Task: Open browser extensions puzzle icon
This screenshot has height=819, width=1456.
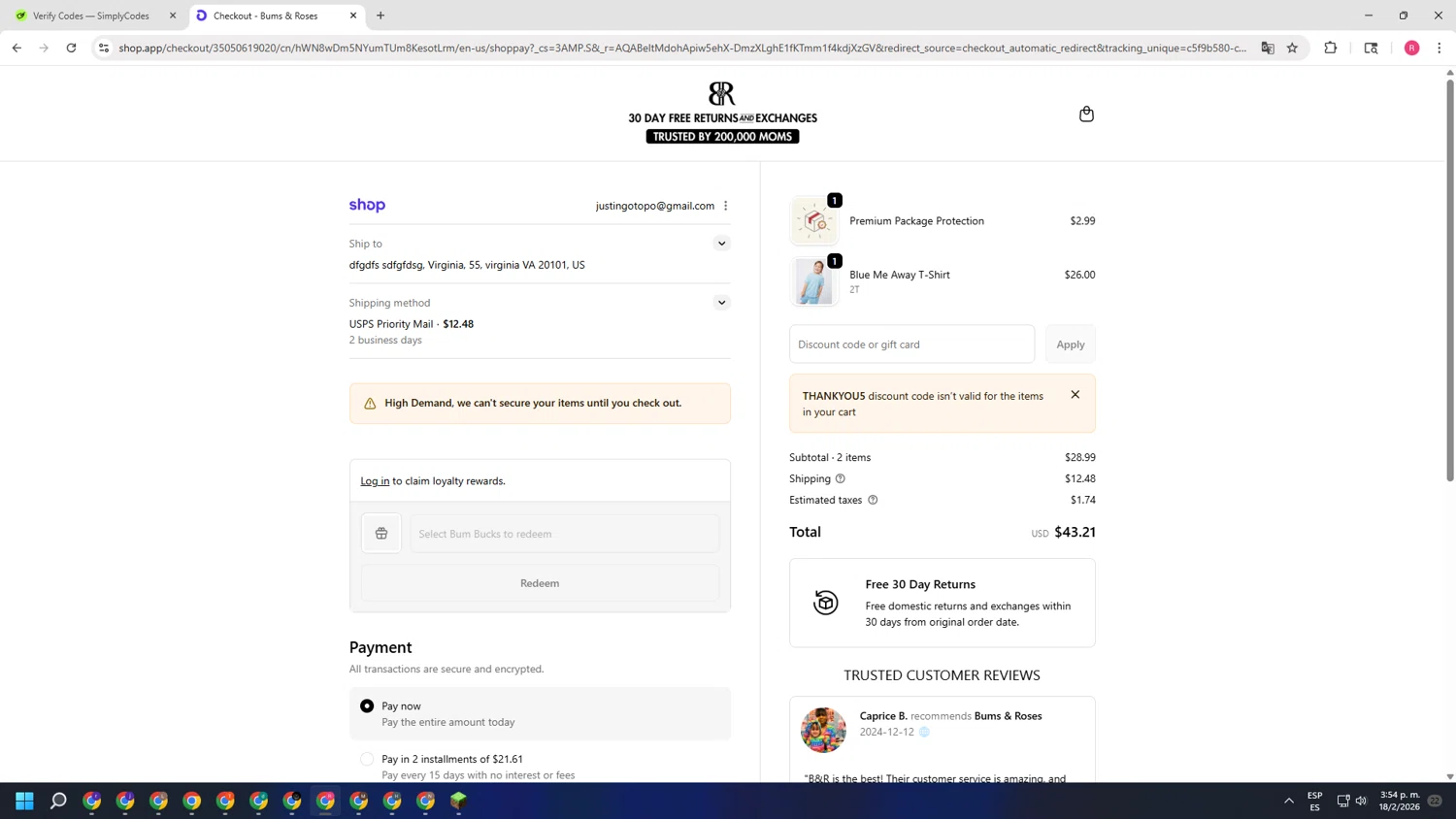Action: (1330, 48)
